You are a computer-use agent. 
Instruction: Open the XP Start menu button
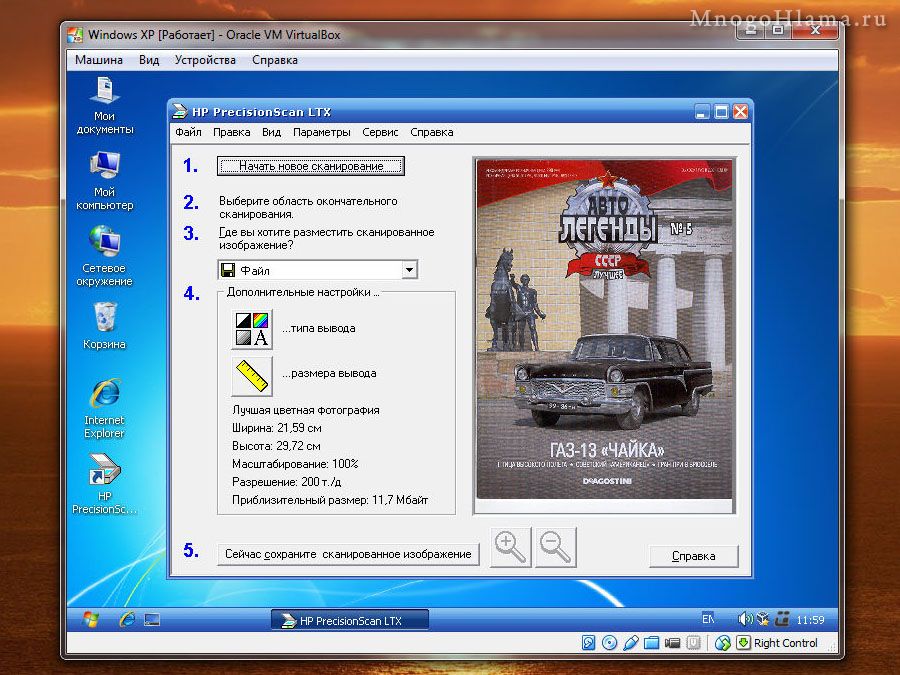coord(91,619)
